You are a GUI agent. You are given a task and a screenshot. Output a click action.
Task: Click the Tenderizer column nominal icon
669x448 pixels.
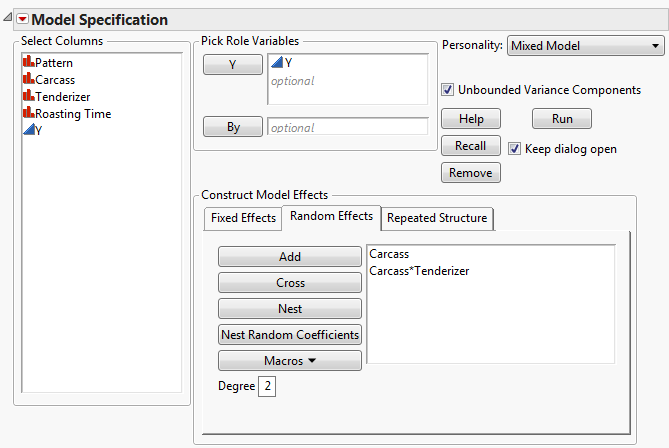pos(28,97)
